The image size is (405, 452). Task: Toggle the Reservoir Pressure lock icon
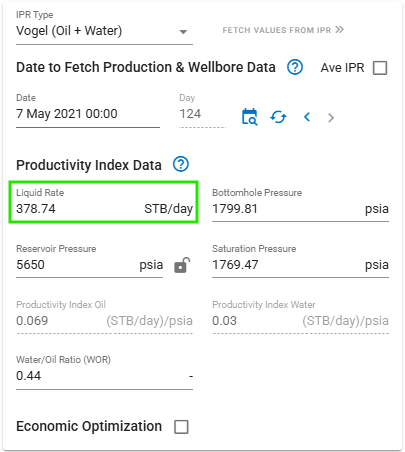[182, 265]
